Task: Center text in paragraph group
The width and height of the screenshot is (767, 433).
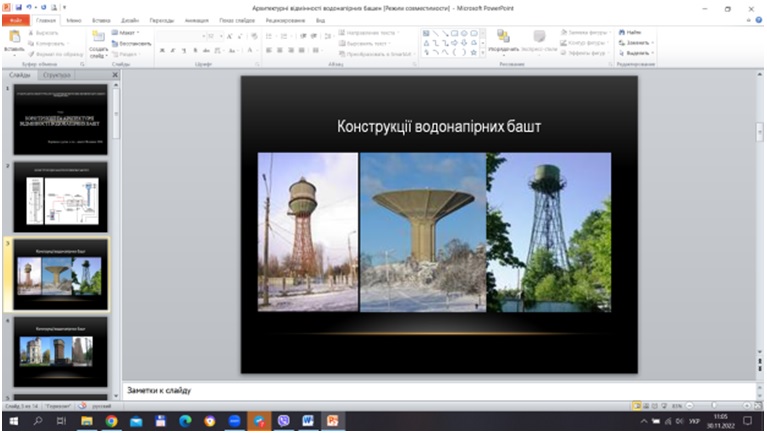Action: (280, 50)
